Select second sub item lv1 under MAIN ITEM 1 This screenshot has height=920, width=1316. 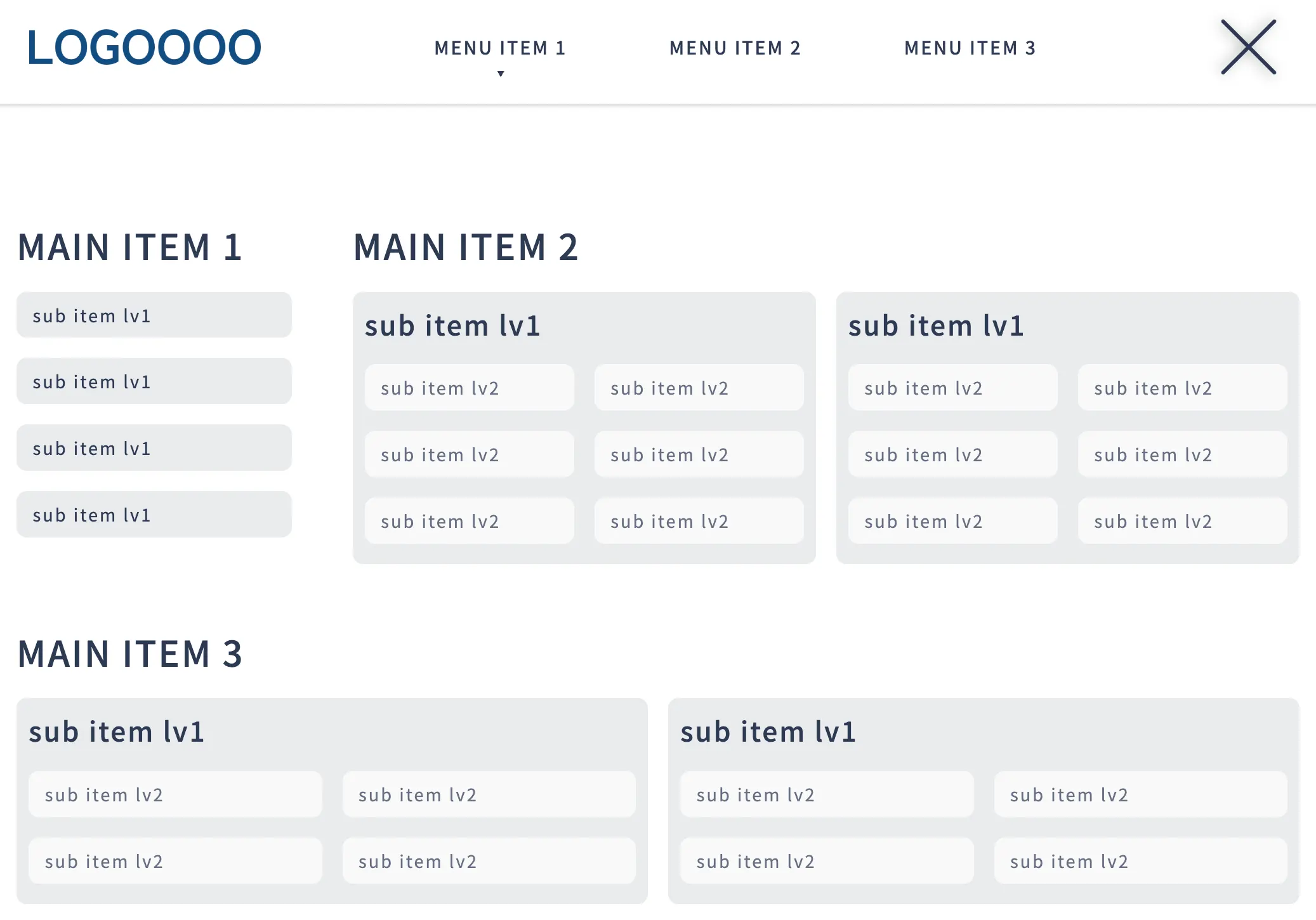click(x=154, y=381)
